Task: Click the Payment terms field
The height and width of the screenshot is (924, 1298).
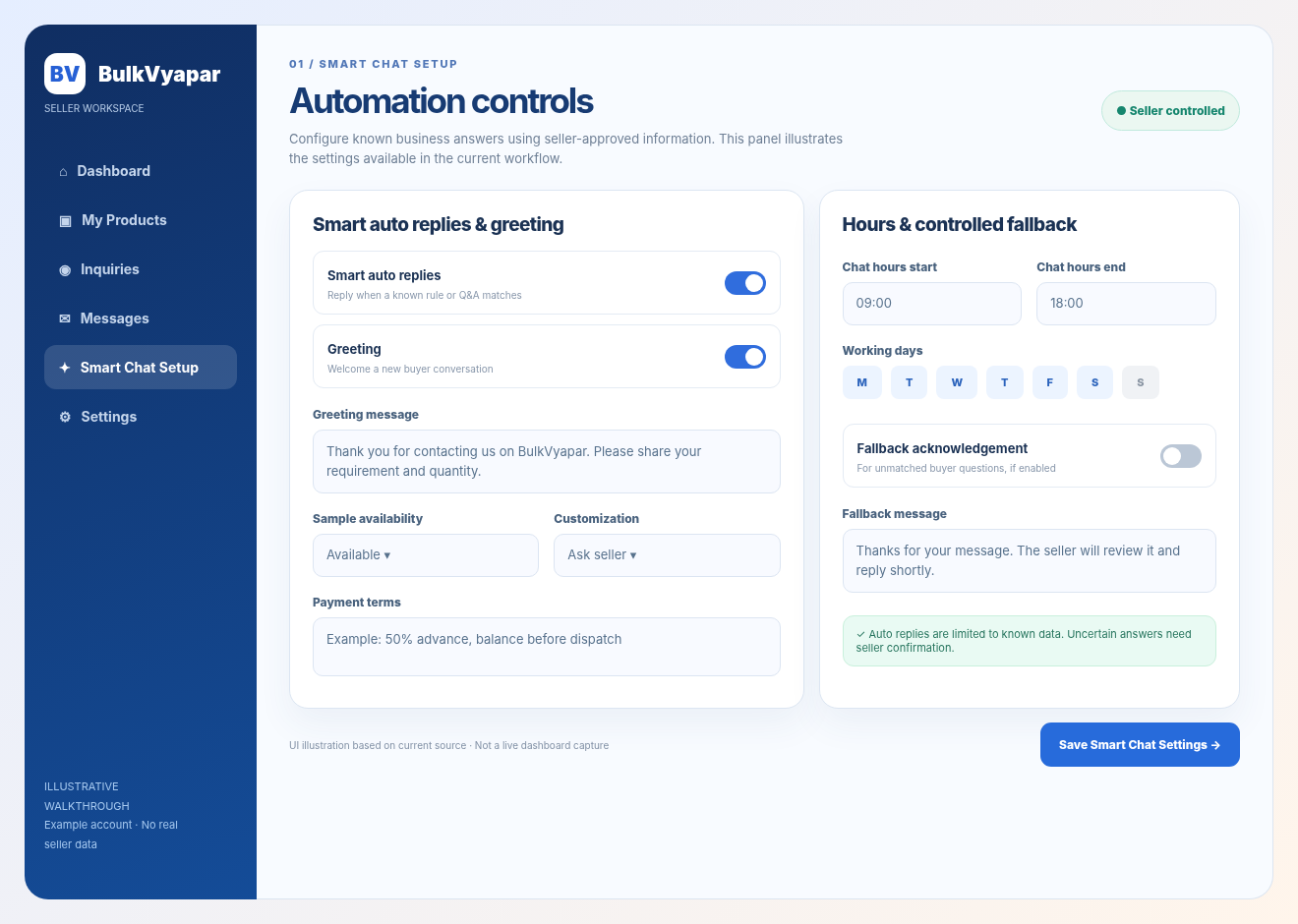Action: (547, 647)
